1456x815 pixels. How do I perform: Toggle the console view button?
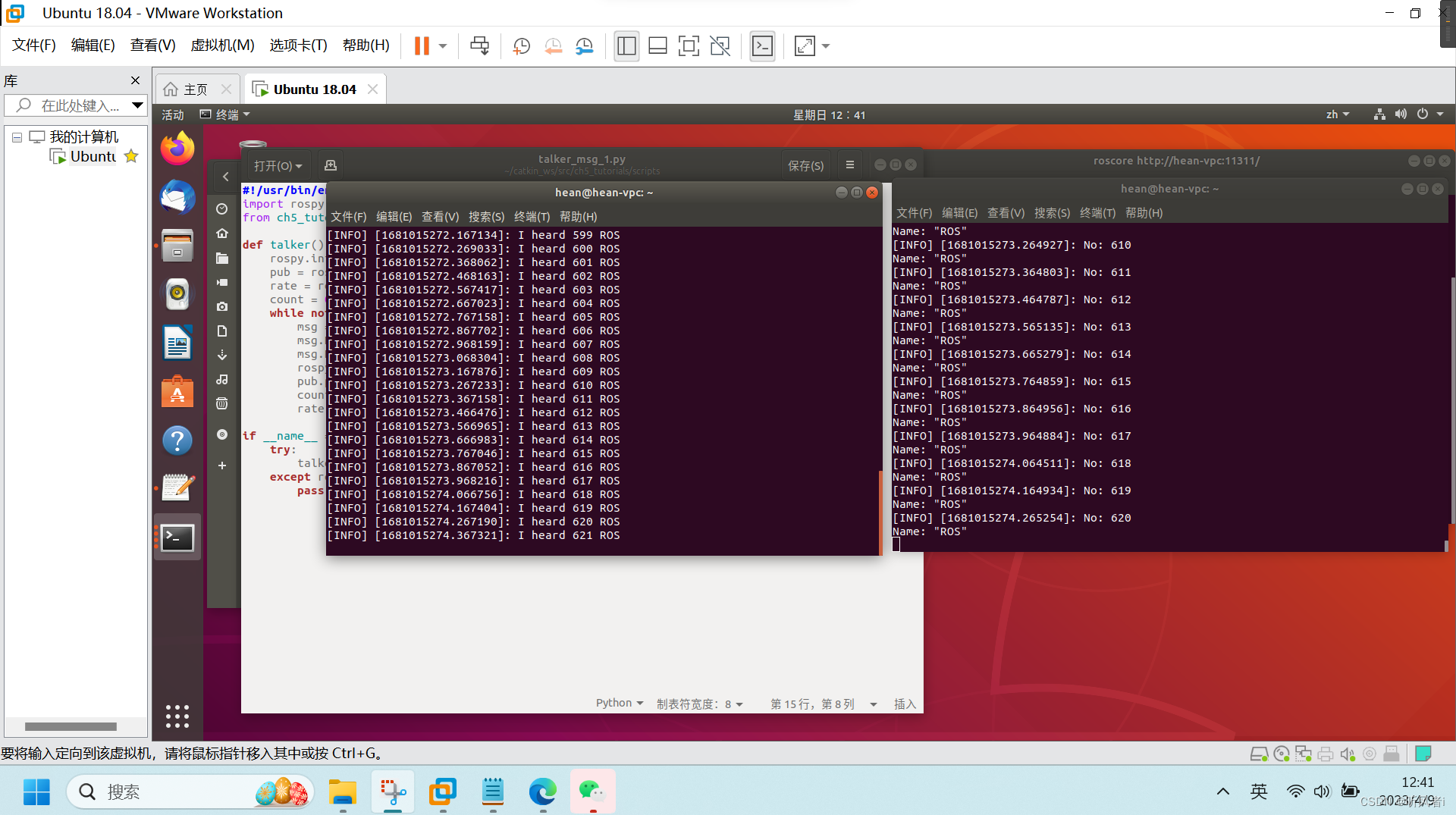[x=762, y=46]
